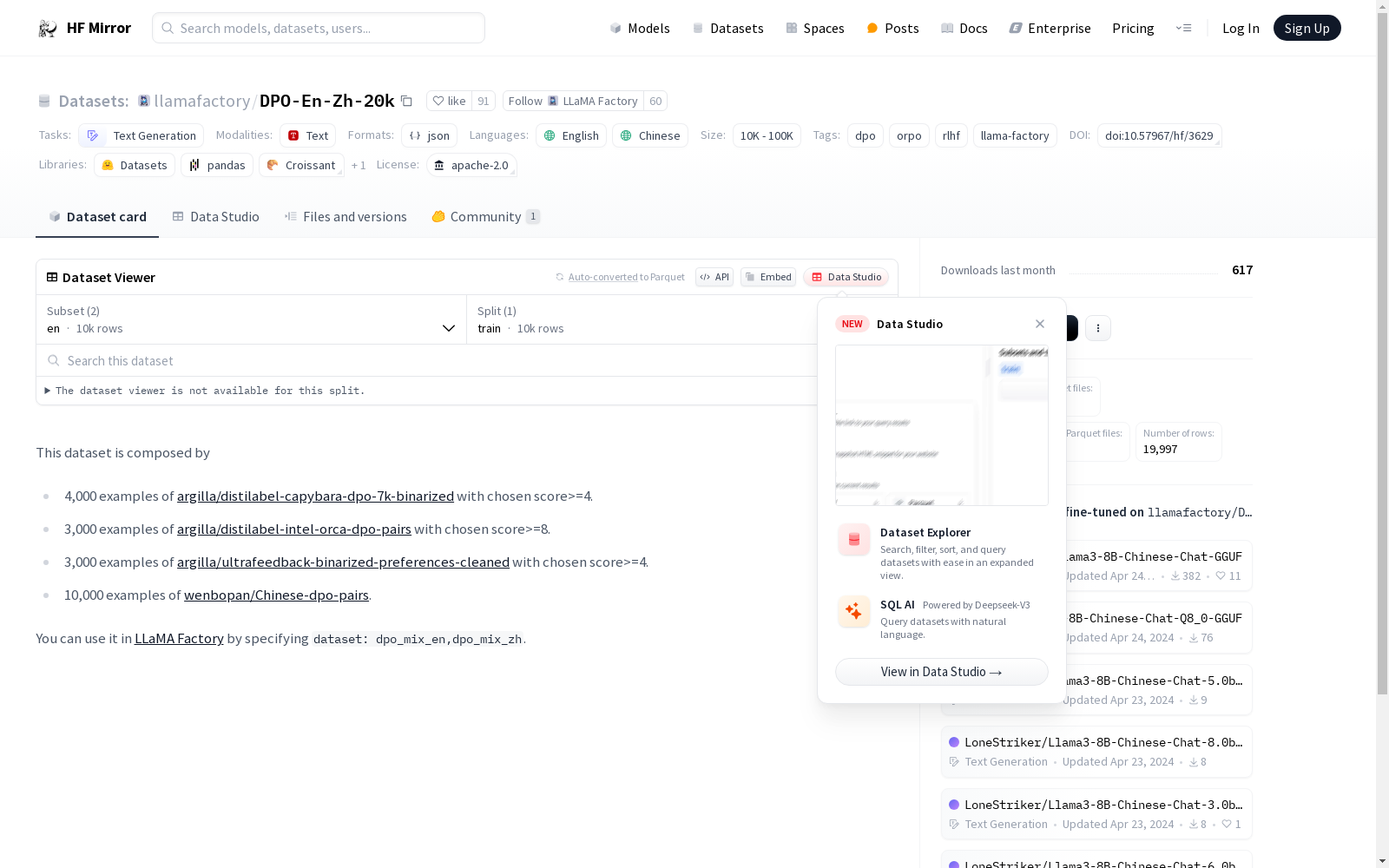Click Log In
Viewport: 1389px width, 868px height.
click(x=1241, y=28)
